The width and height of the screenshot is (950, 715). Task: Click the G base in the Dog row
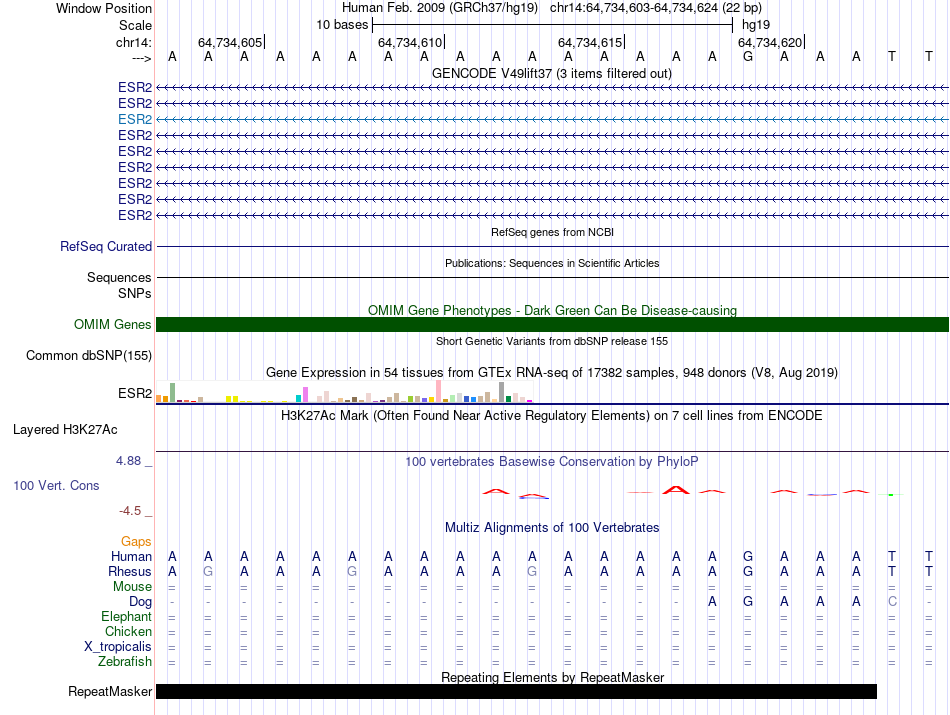(x=748, y=602)
